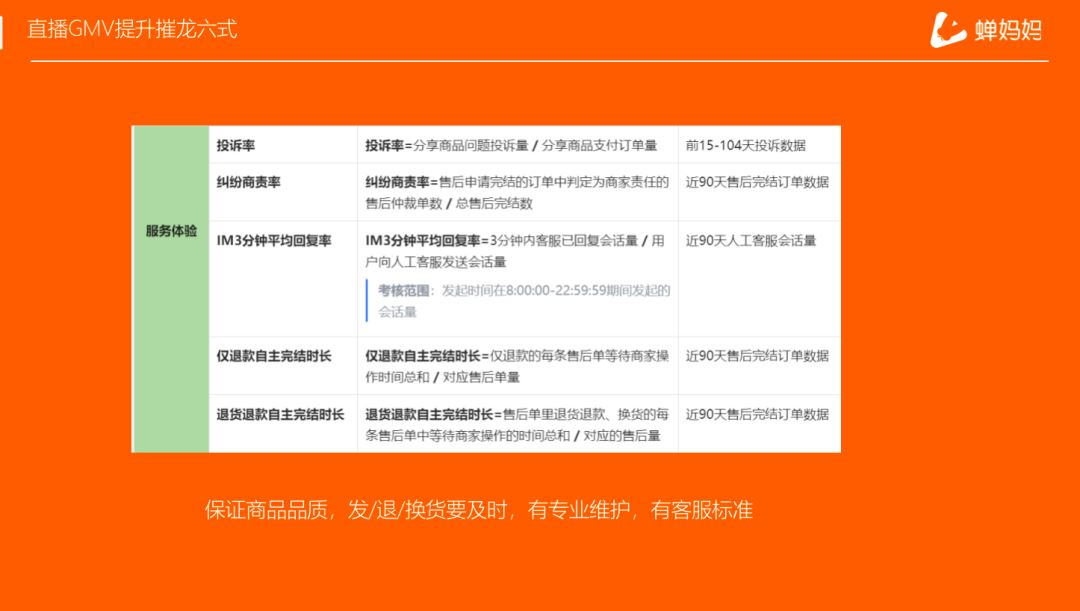Click the 蝉妈妈 brand name text

pyautogui.click(x=1008, y=30)
